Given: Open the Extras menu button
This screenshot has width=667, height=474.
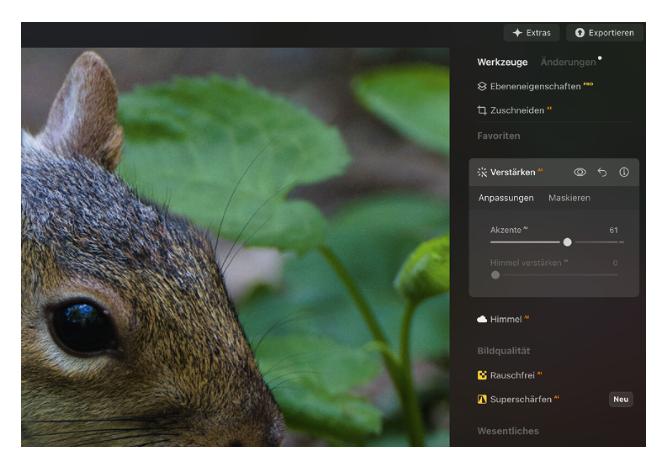Looking at the screenshot, I should coord(531,33).
